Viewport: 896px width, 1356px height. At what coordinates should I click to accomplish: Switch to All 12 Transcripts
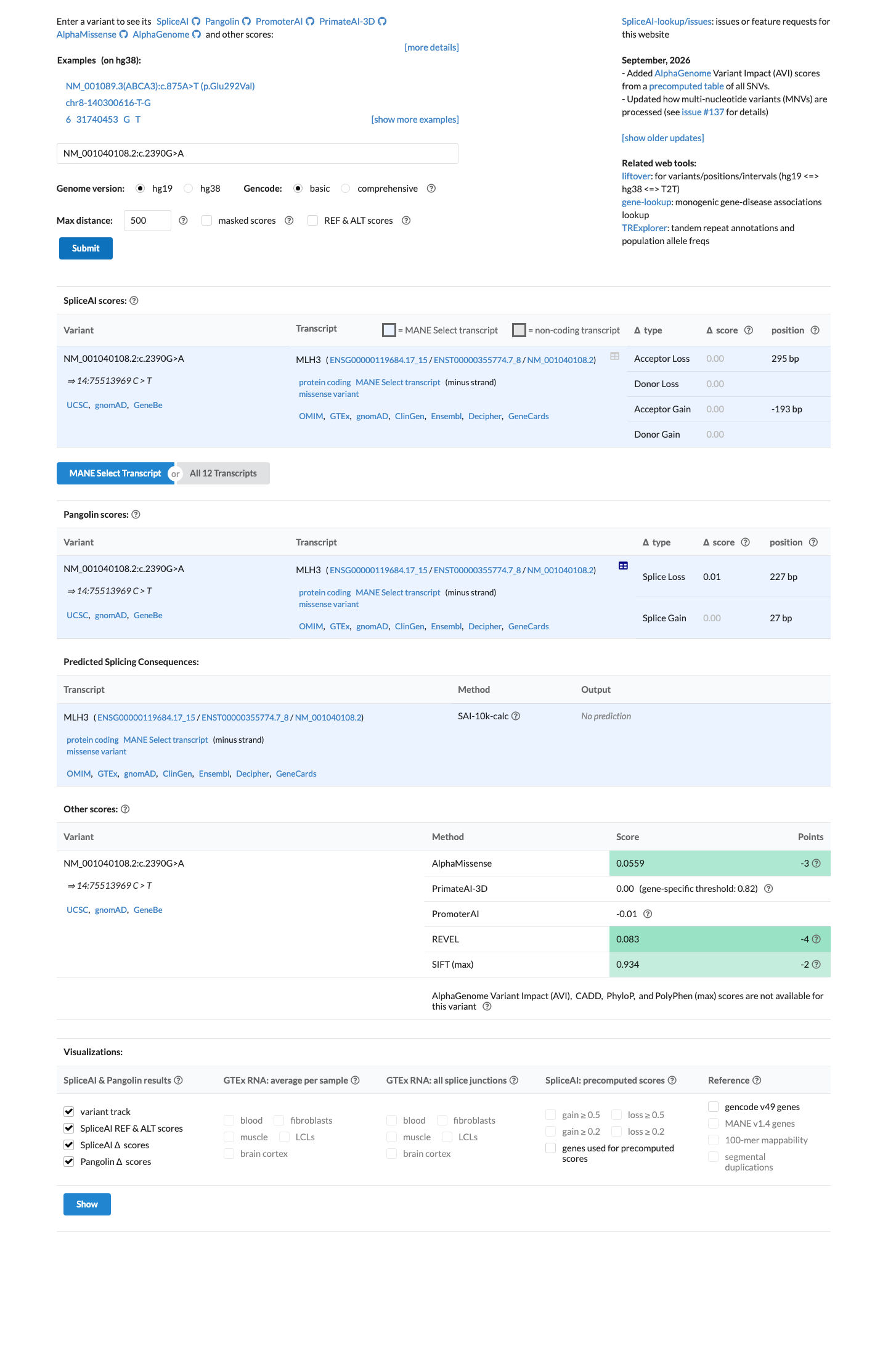(x=223, y=473)
